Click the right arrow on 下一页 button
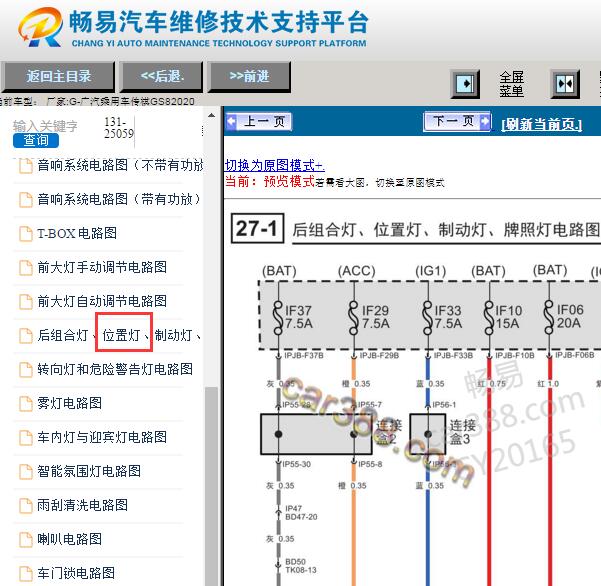Viewport: 601px width, 586px height. [x=484, y=121]
